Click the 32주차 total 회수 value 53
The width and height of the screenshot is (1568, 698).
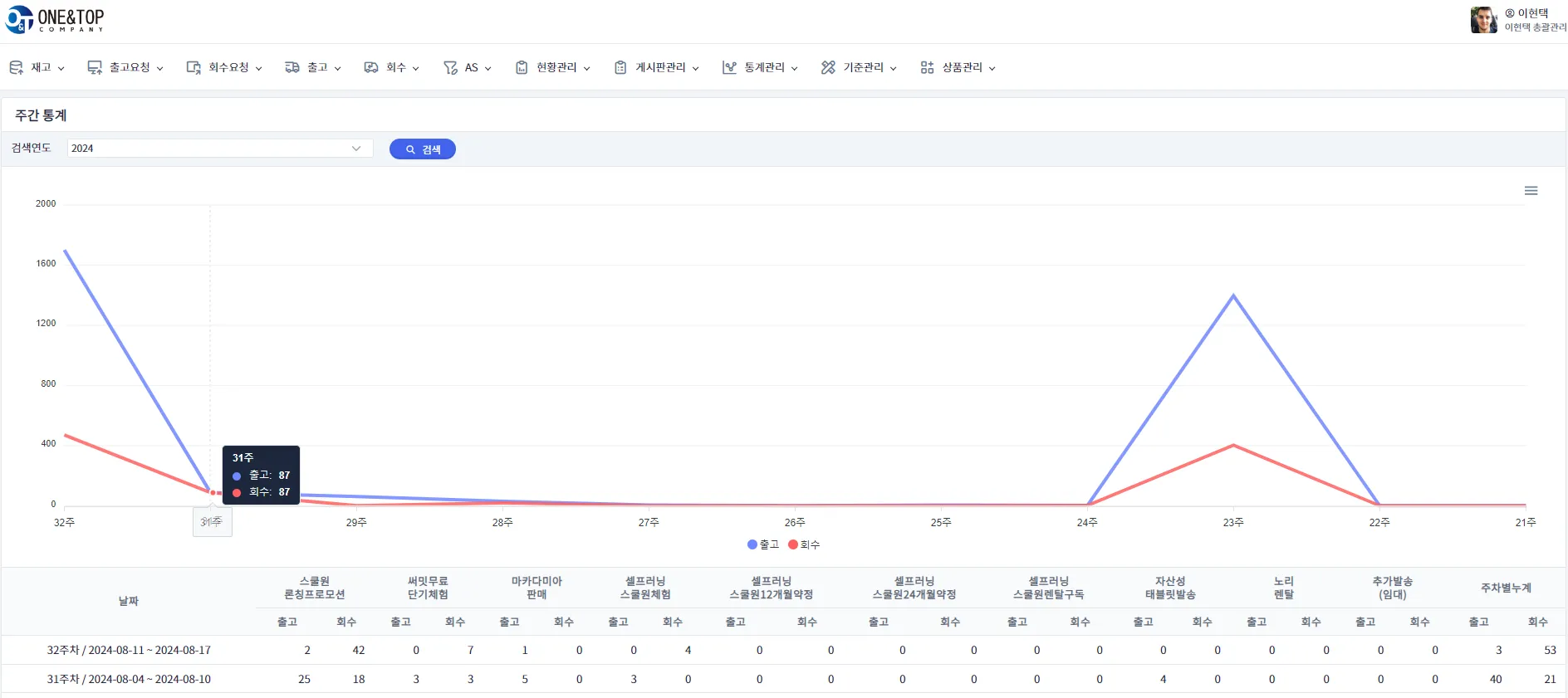1550,650
